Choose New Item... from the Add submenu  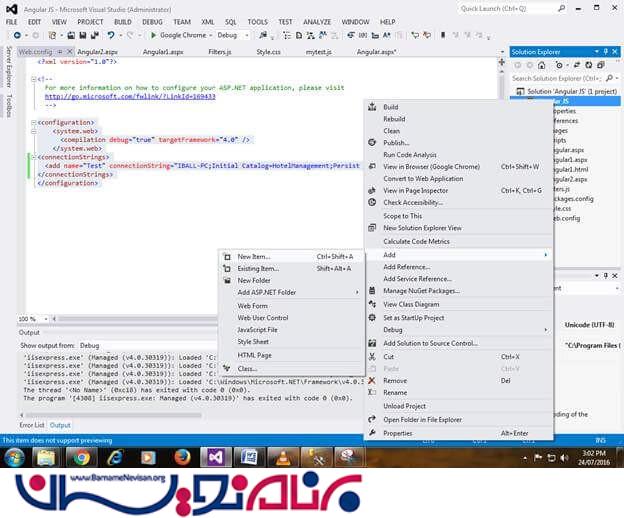click(x=254, y=257)
